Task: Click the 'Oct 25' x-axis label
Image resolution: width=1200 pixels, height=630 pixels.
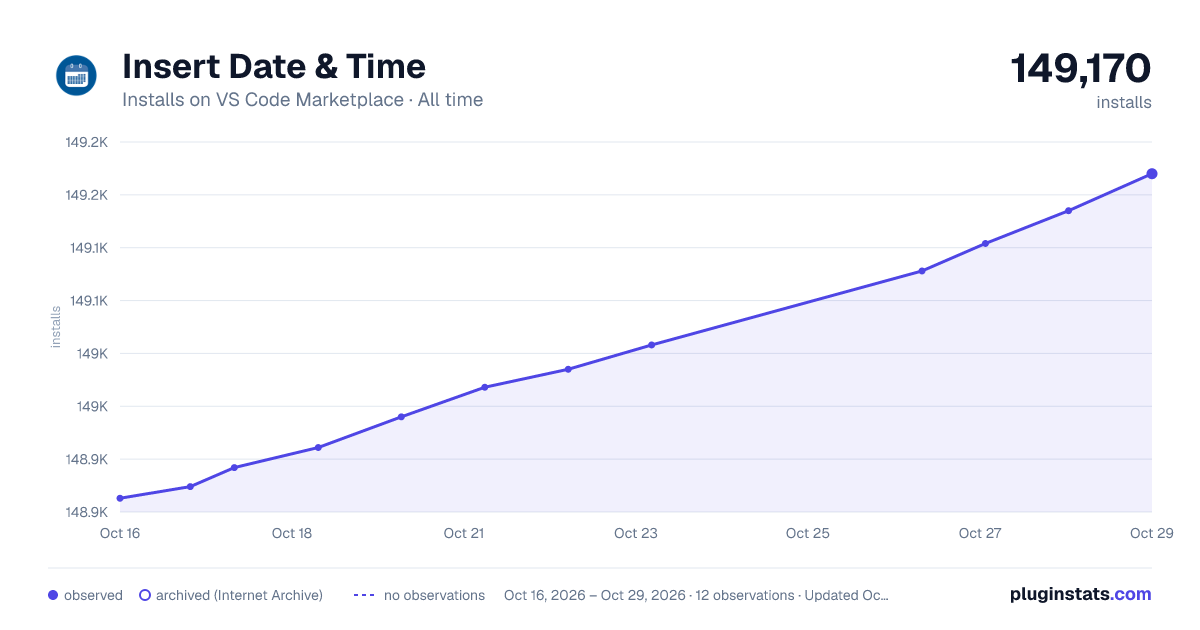Action: 808,533
